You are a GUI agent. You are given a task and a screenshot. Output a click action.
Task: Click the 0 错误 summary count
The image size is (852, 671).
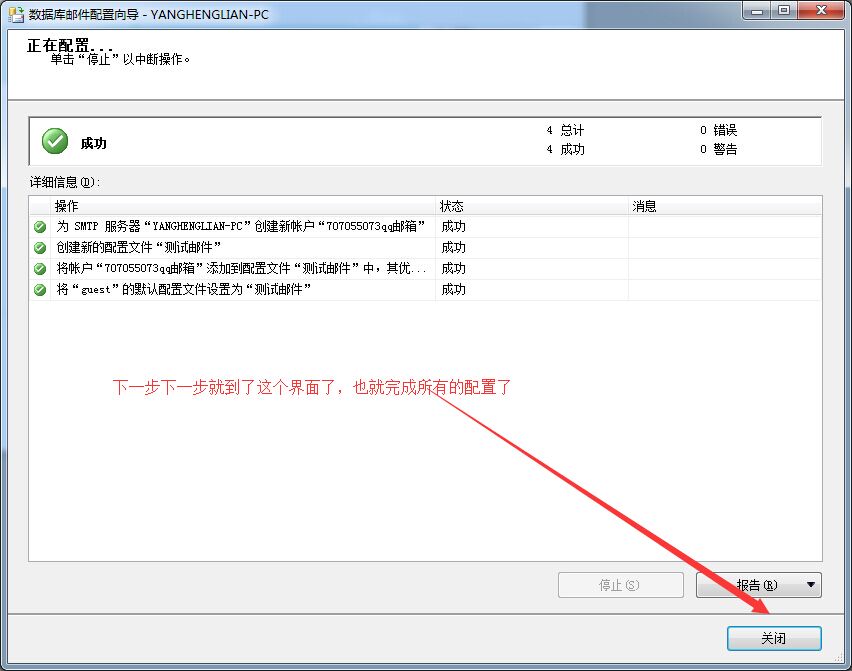point(718,130)
